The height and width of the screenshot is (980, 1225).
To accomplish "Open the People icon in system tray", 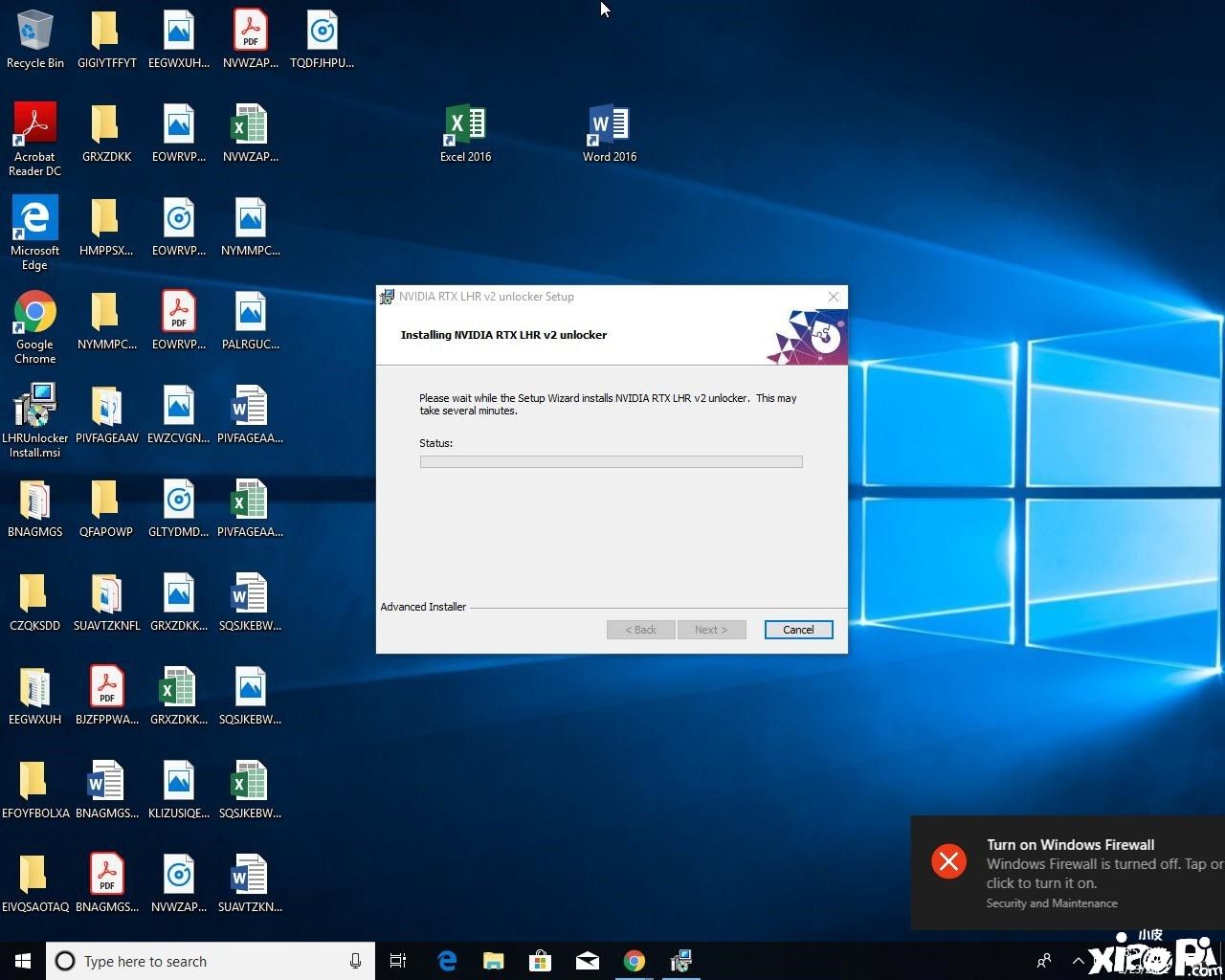I will pos(1044,961).
